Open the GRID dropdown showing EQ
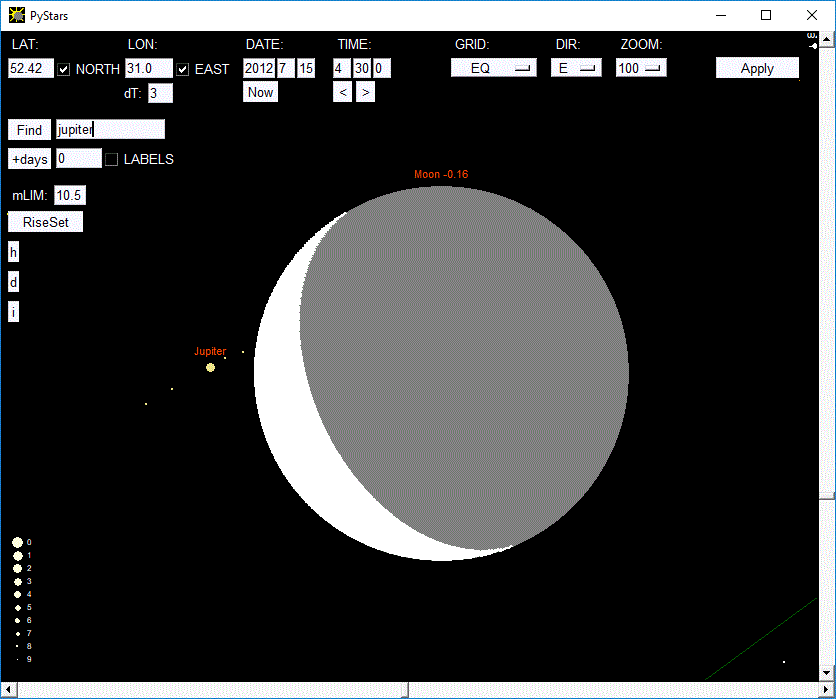The image size is (836, 699). coord(493,68)
